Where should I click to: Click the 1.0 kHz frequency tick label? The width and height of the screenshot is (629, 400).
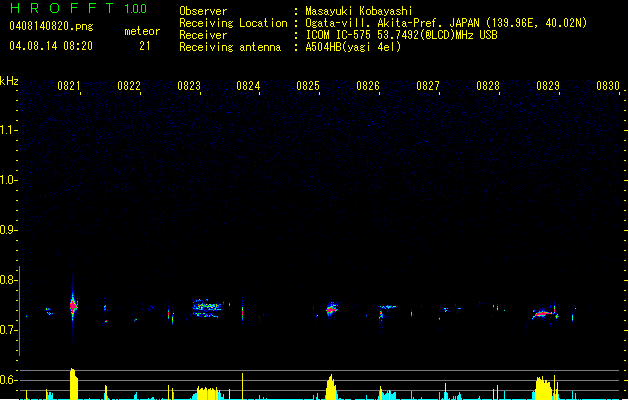pos(8,180)
